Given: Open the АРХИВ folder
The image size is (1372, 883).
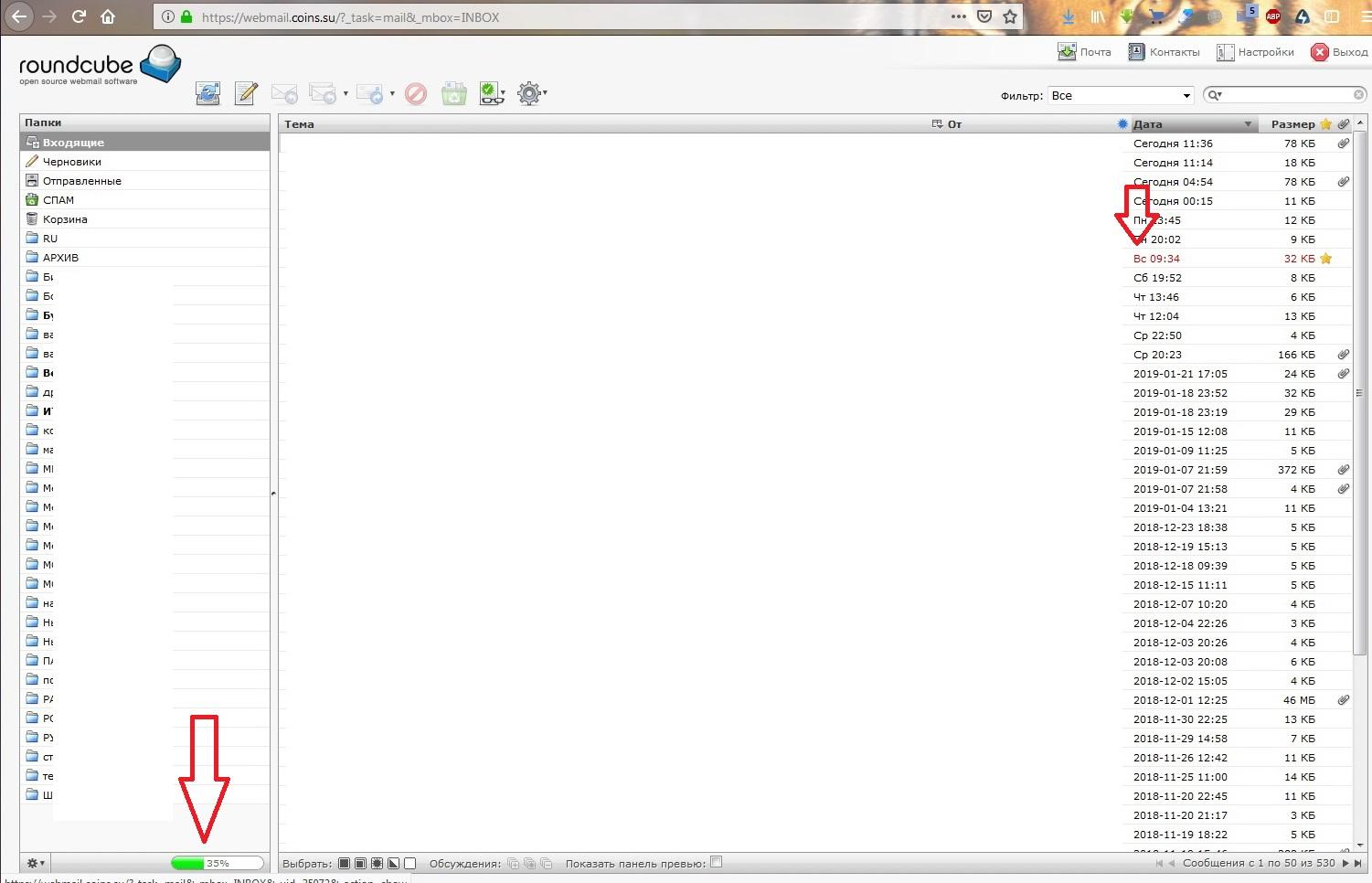Looking at the screenshot, I should point(145,258).
